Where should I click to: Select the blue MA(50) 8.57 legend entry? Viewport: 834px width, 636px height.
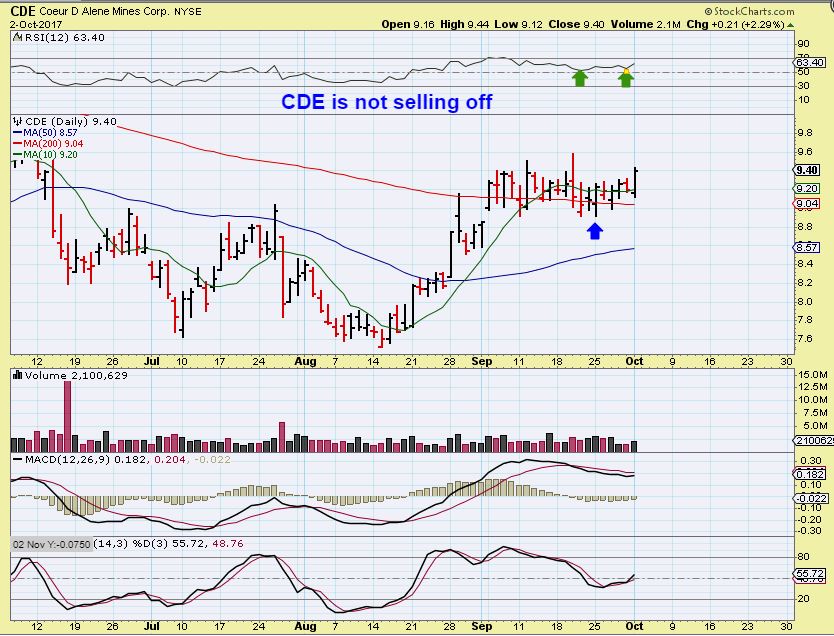point(45,132)
